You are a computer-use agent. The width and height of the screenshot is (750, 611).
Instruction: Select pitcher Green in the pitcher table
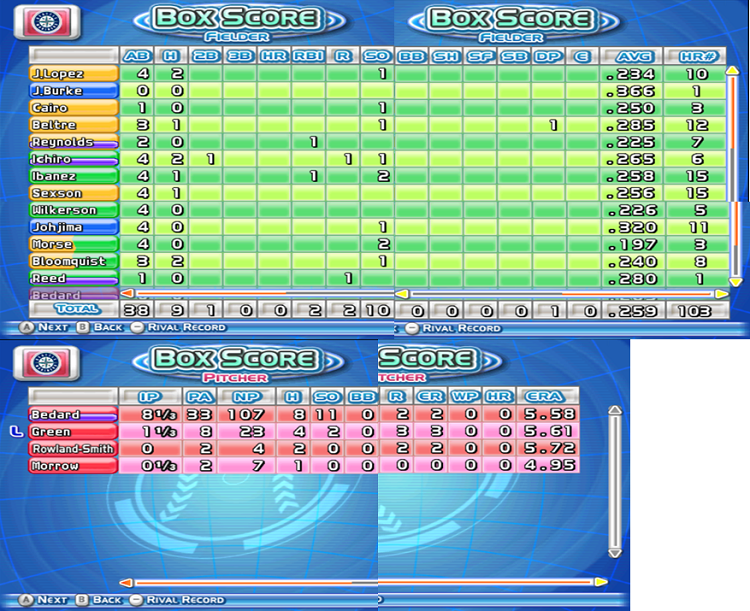73,432
